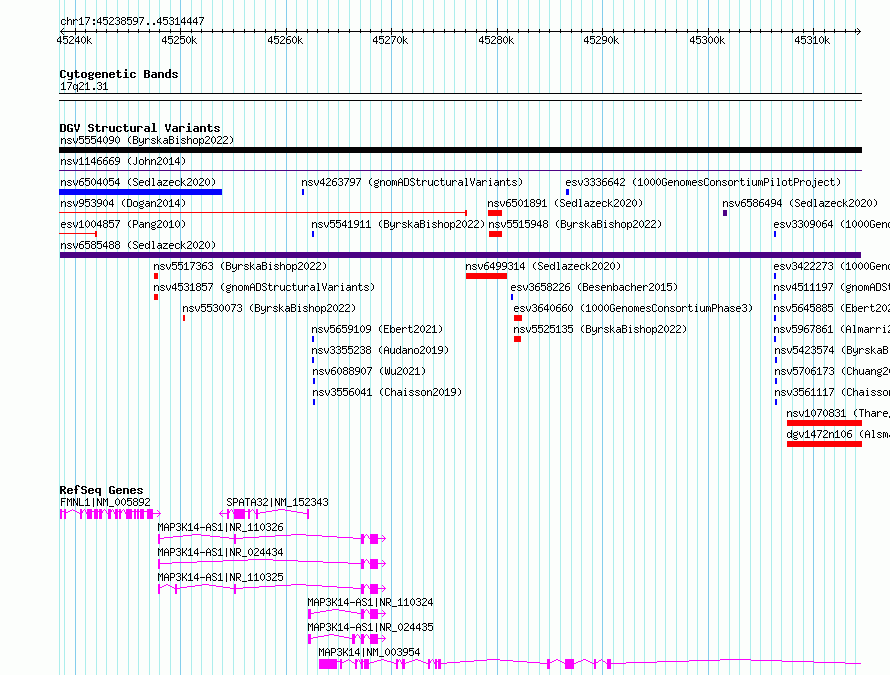Viewport: 890px width, 675px height.
Task: Click the nsv5554090 (ByrskaBishop2022) variant label
Action: pyautogui.click(x=147, y=140)
